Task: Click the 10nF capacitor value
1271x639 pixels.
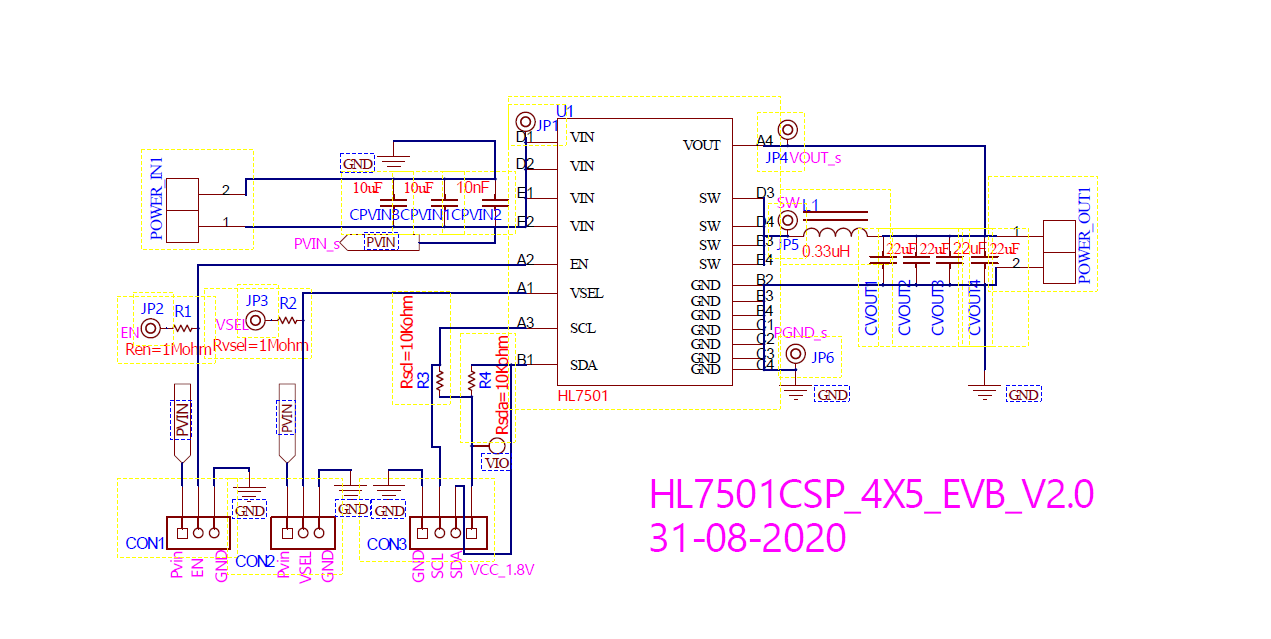Action: tap(473, 187)
